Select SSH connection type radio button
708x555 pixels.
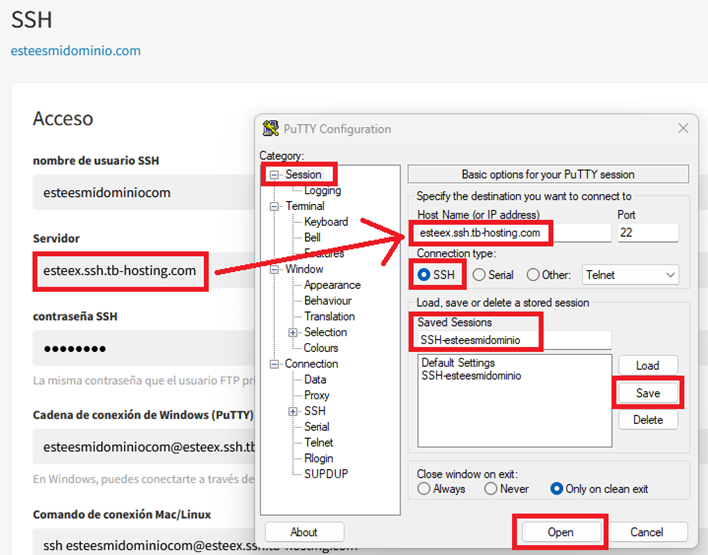point(425,275)
